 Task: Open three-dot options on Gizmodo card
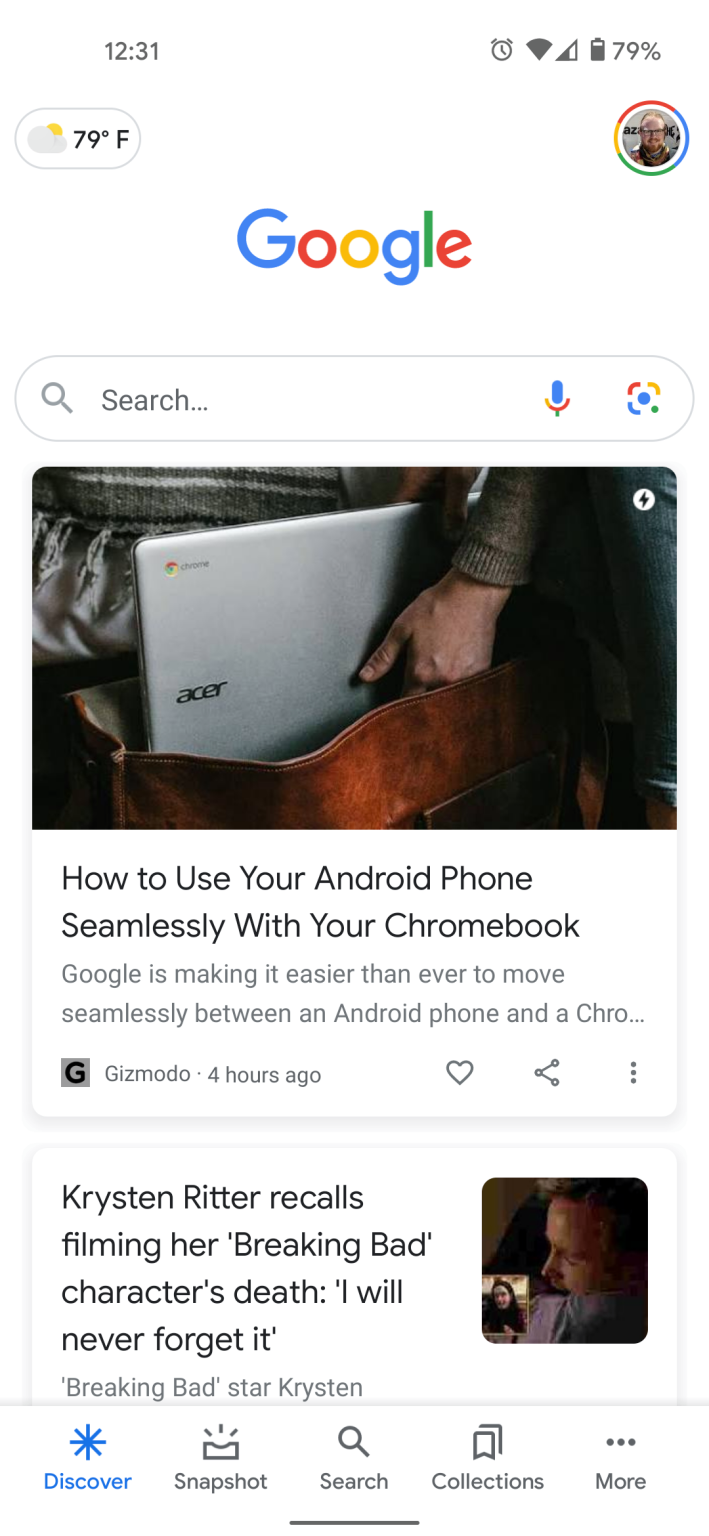(x=633, y=1073)
